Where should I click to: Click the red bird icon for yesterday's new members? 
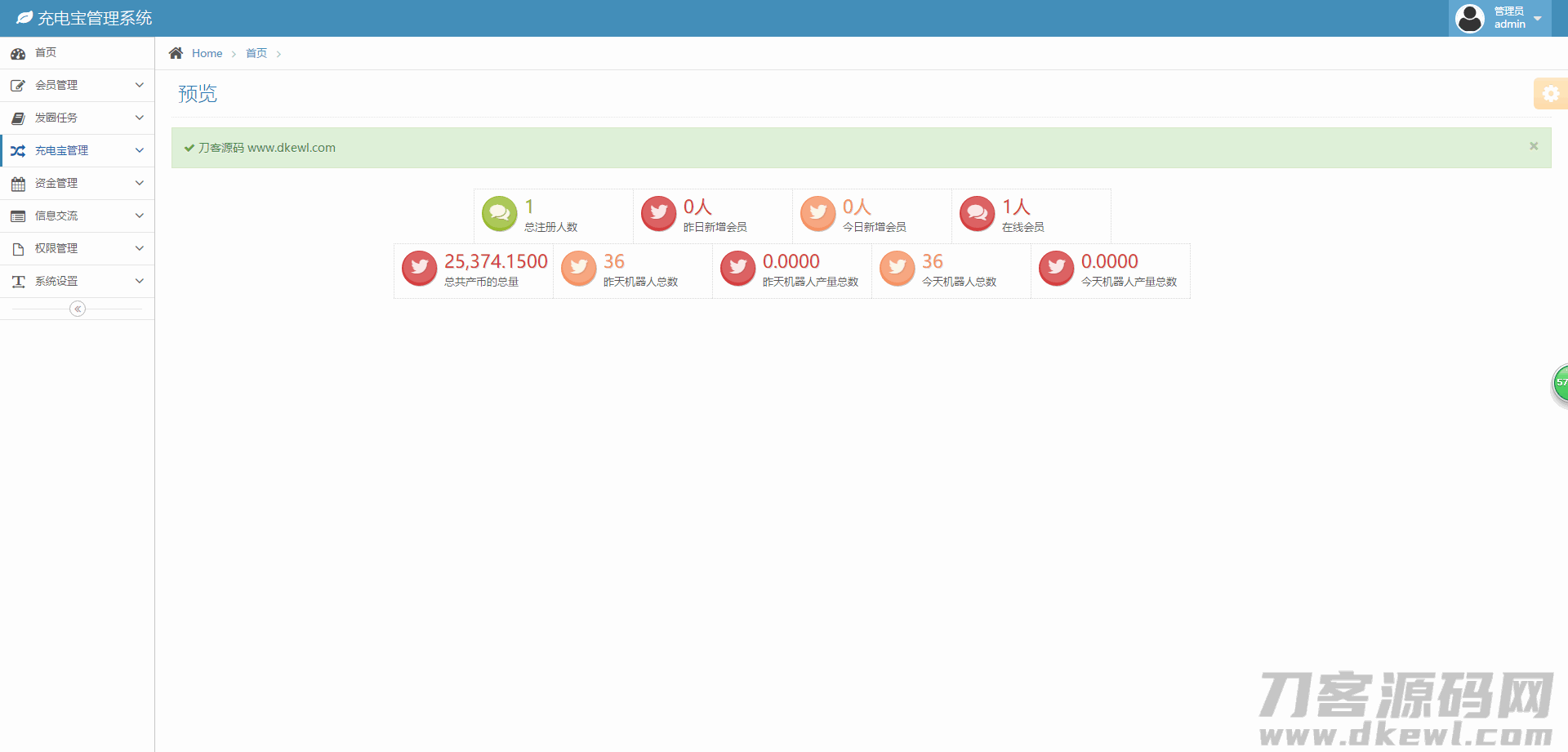(x=658, y=214)
